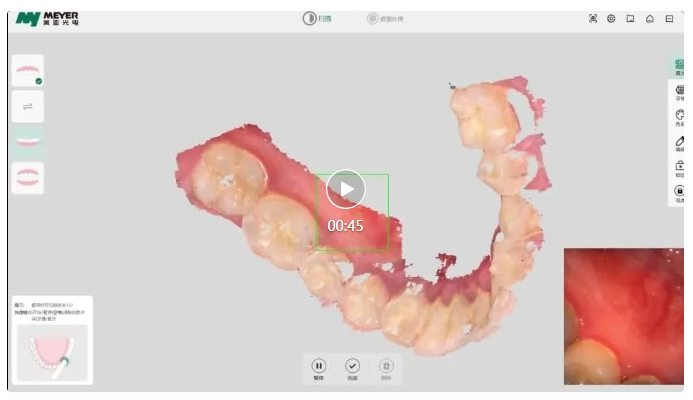
Task: Play the video at 00:45
Action: click(x=346, y=189)
